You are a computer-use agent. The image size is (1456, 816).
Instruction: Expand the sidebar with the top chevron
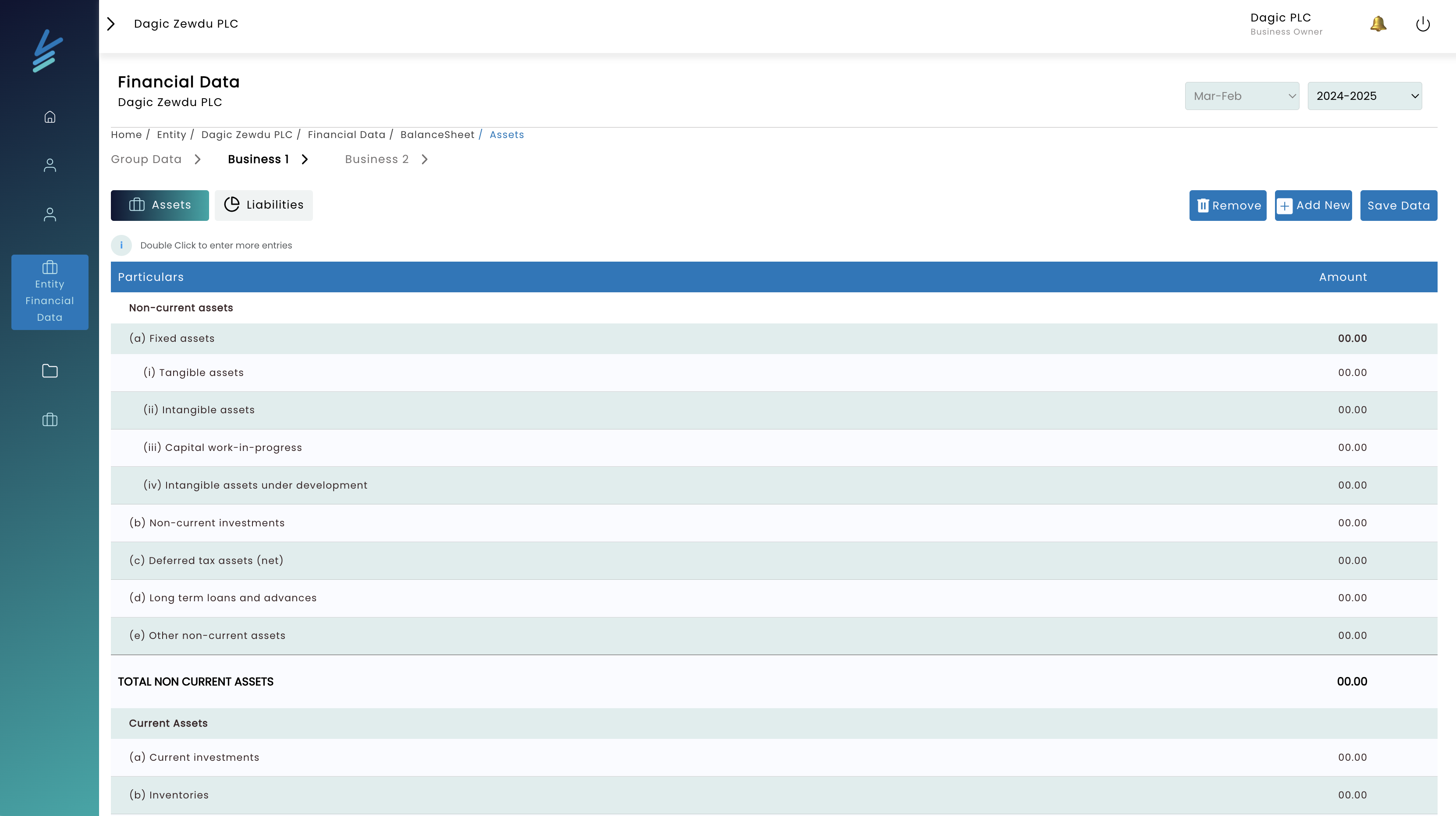[111, 24]
